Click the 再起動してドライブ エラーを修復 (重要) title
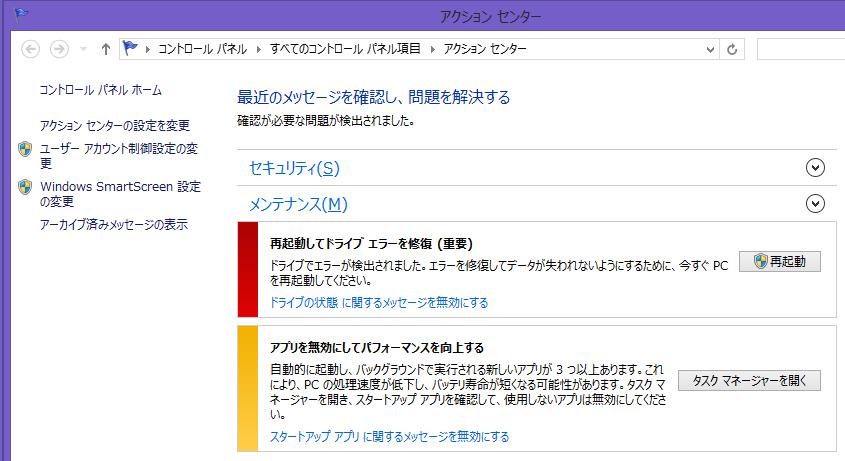The image size is (845, 461). click(371, 244)
